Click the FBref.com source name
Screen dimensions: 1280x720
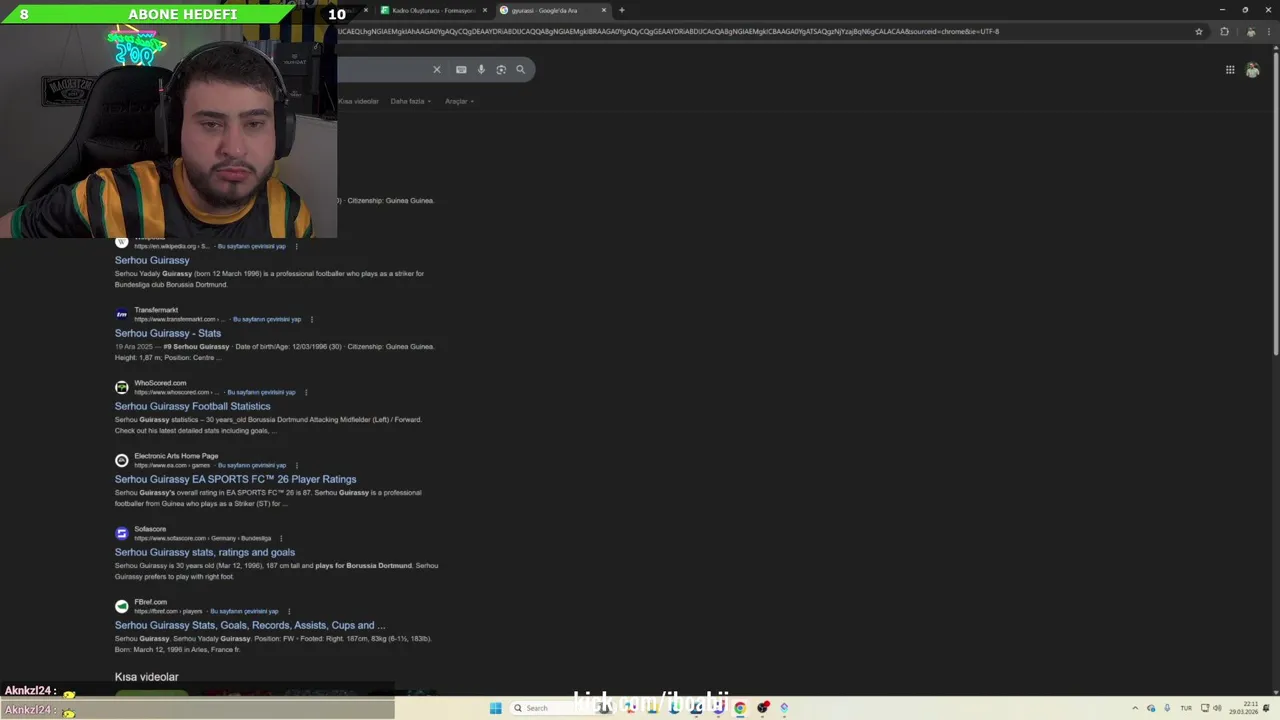[151, 602]
